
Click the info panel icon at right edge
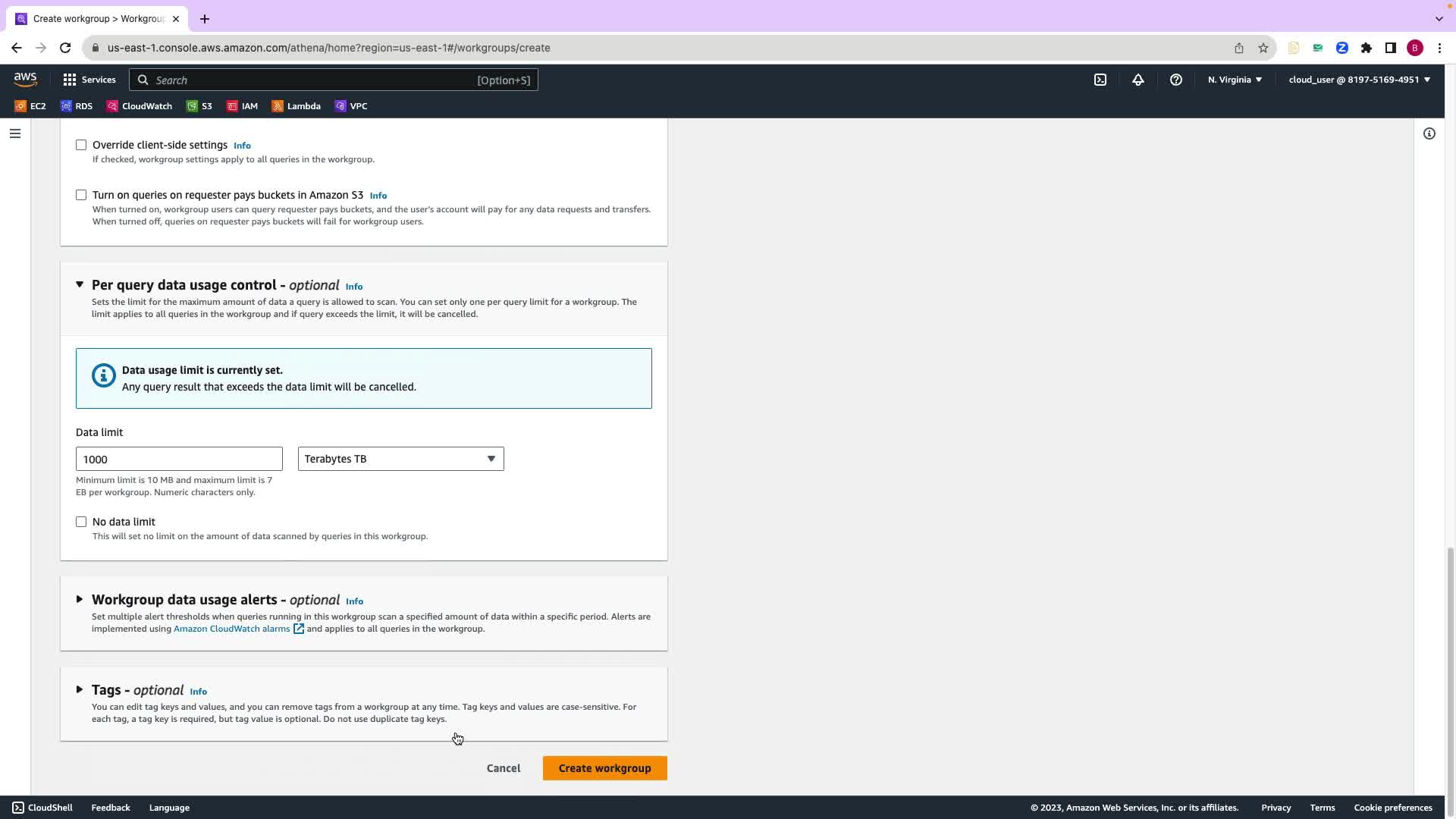(x=1429, y=133)
